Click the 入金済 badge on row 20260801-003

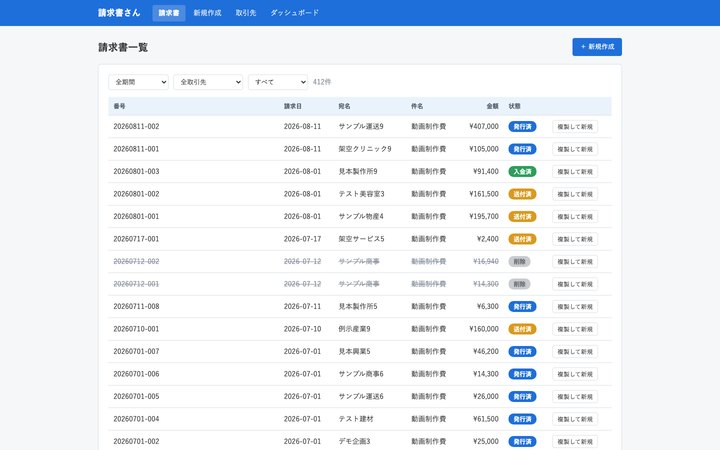pos(522,172)
